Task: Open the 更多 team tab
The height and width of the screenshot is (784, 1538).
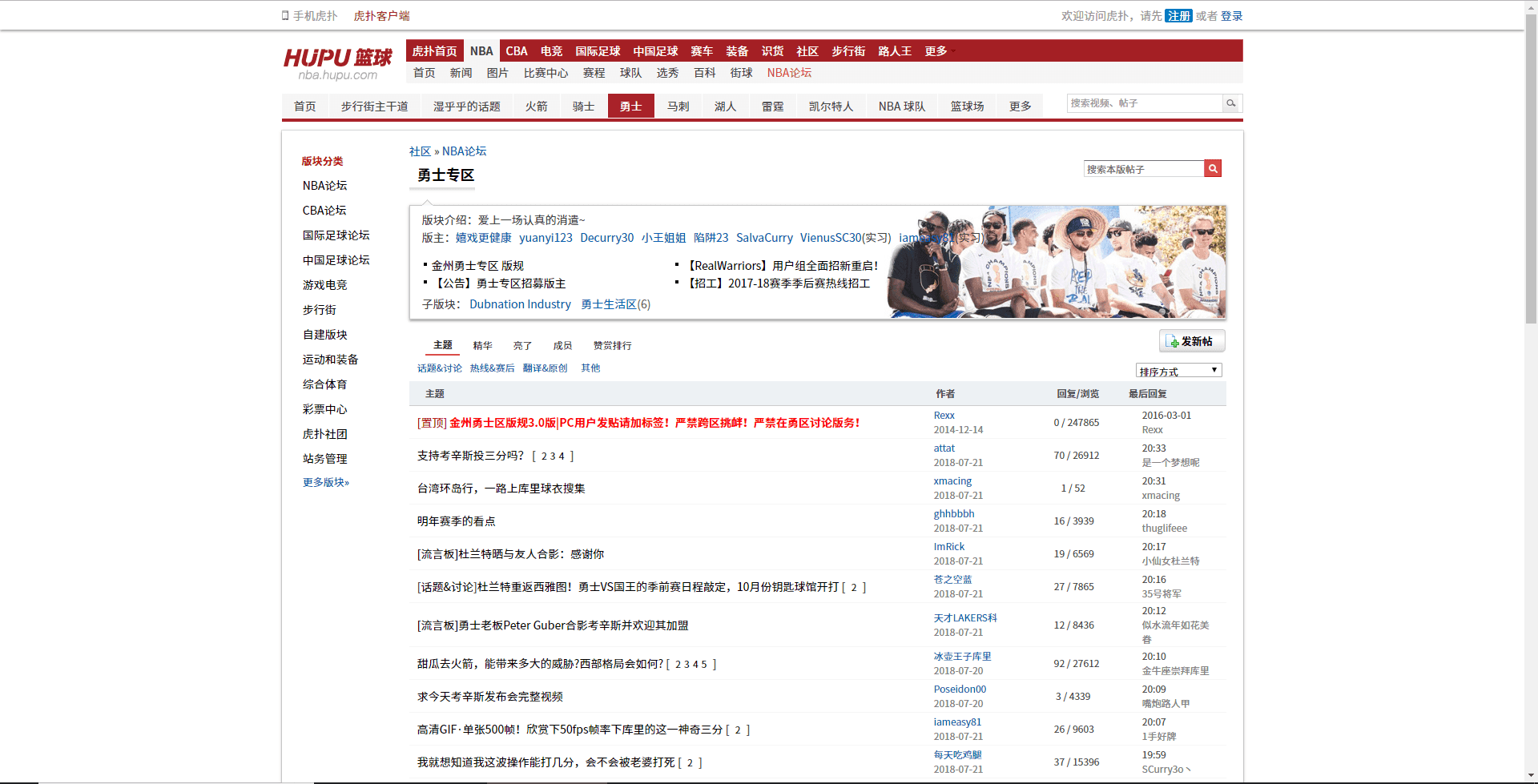Action: [x=1020, y=107]
